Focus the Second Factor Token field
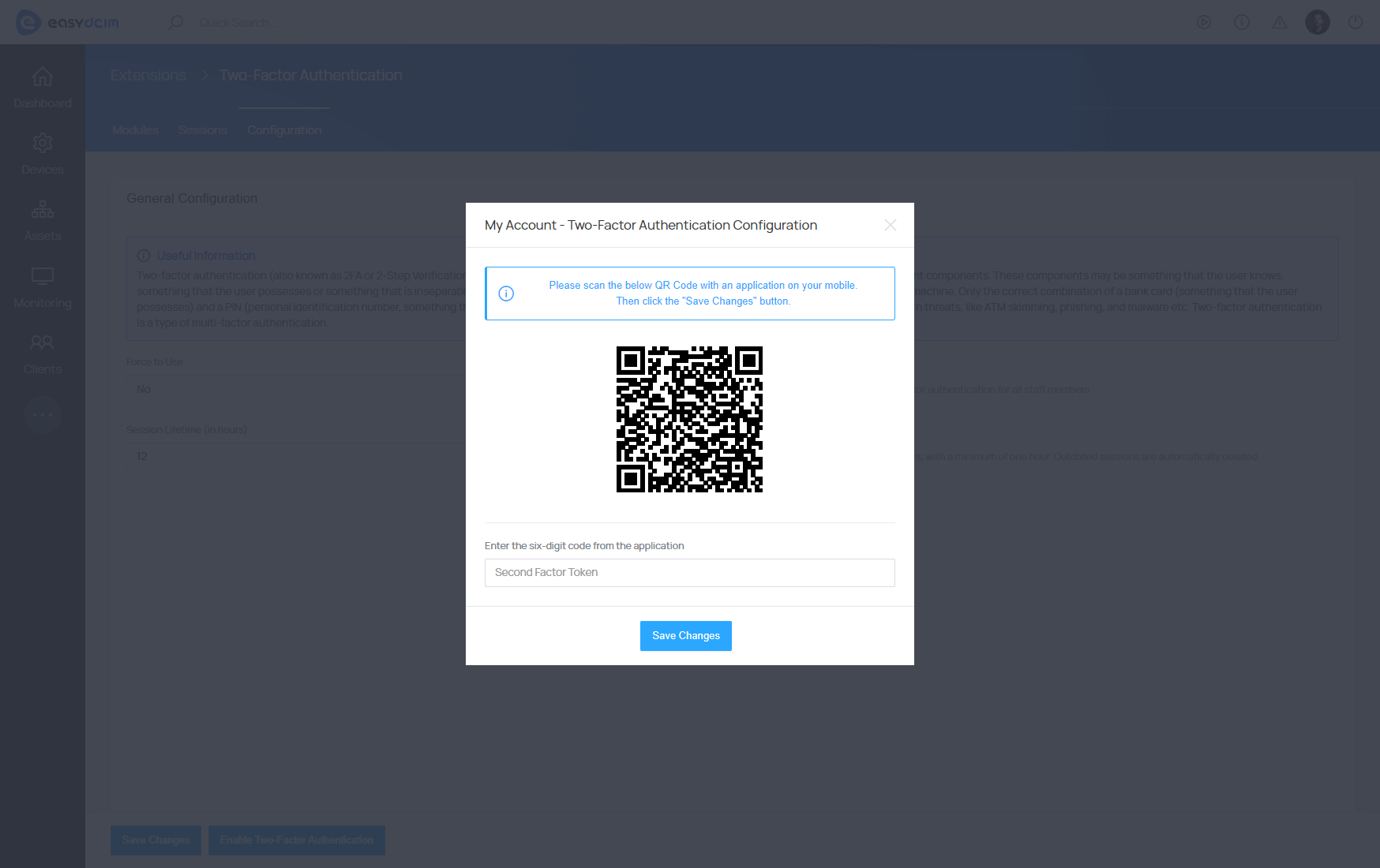1380x868 pixels. pos(689,573)
